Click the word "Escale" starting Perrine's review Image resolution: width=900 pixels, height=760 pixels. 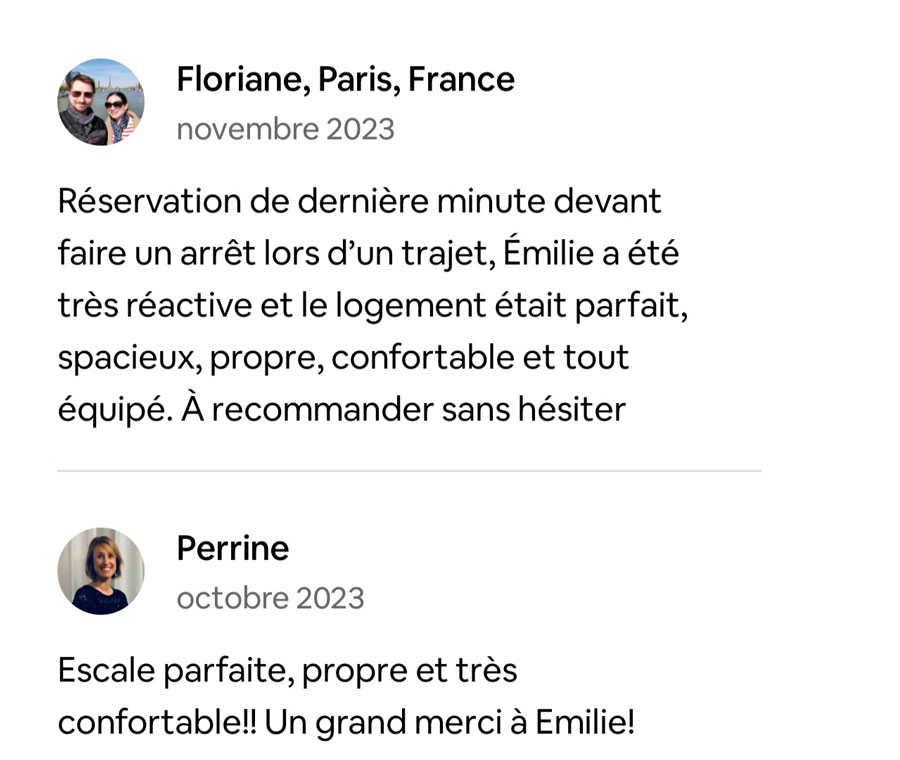[x=106, y=670]
